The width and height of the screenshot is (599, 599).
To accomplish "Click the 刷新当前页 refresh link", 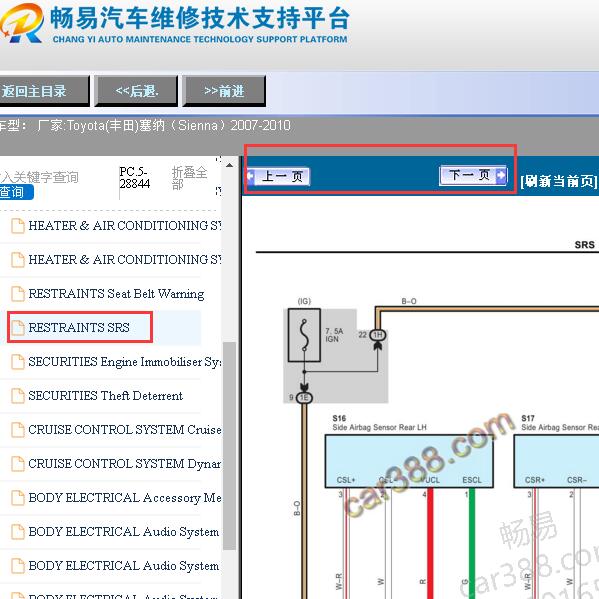I will (558, 181).
